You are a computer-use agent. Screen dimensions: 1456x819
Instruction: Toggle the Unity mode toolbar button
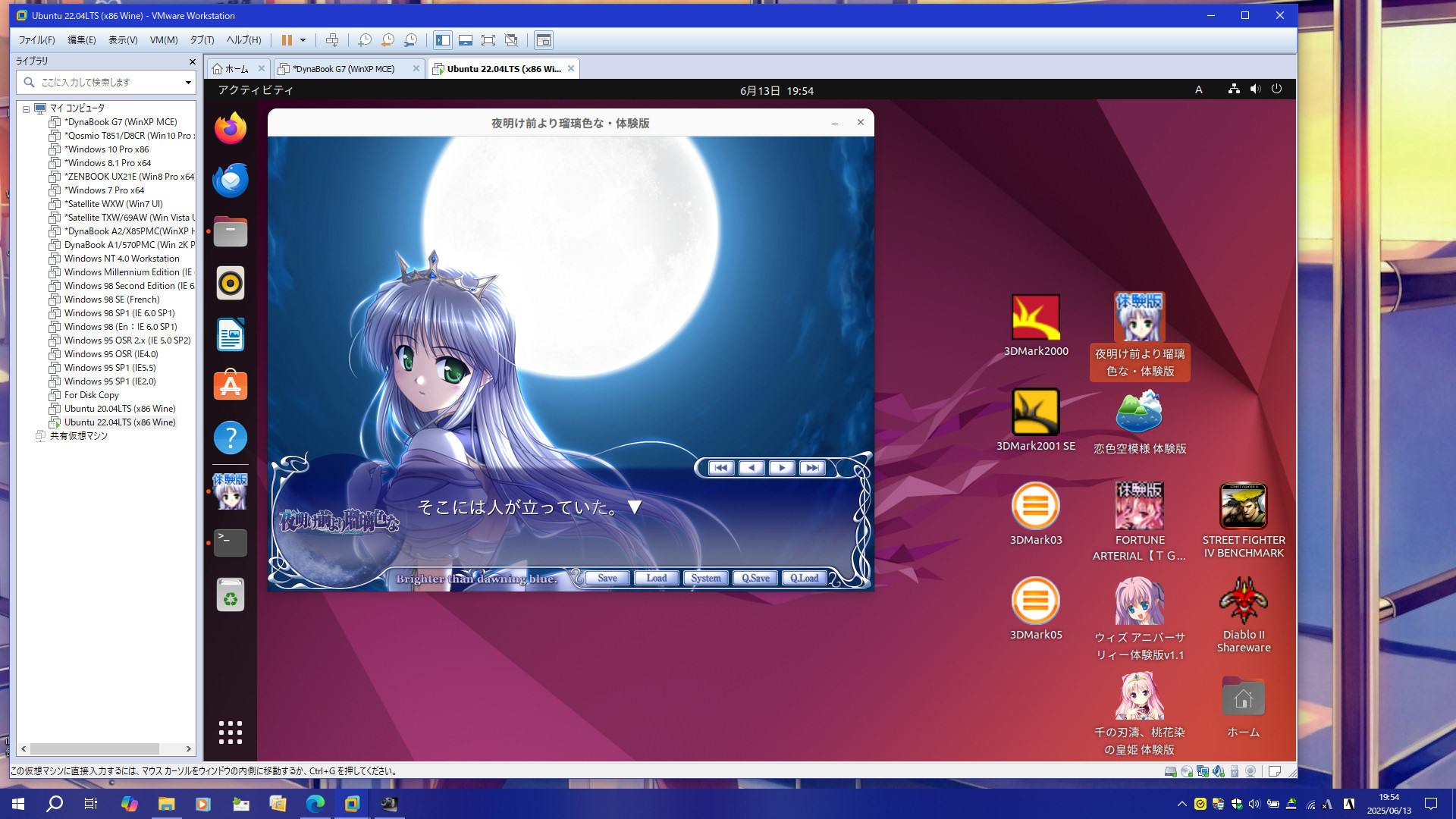[511, 40]
